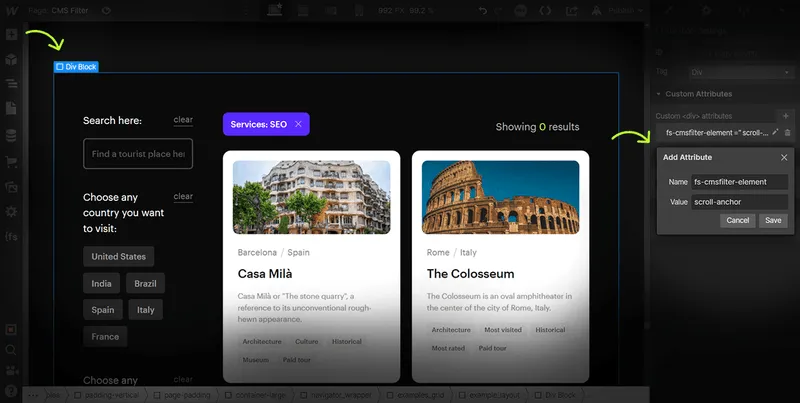The image size is (800, 403).
Task: Open the Settings gear in left sidebar
Action: coord(11,211)
